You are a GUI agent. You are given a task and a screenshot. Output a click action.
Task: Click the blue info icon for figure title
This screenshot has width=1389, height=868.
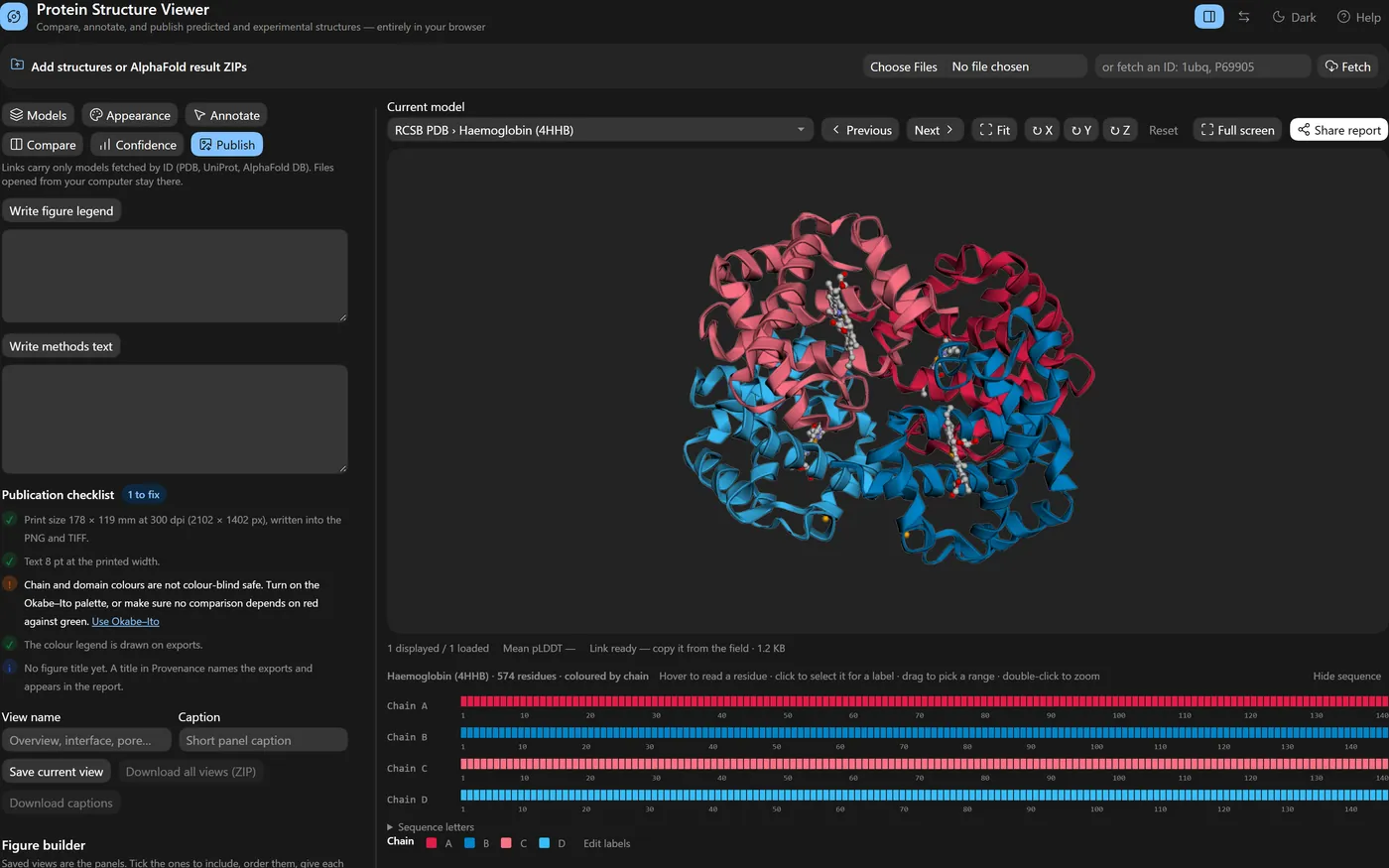(10, 668)
